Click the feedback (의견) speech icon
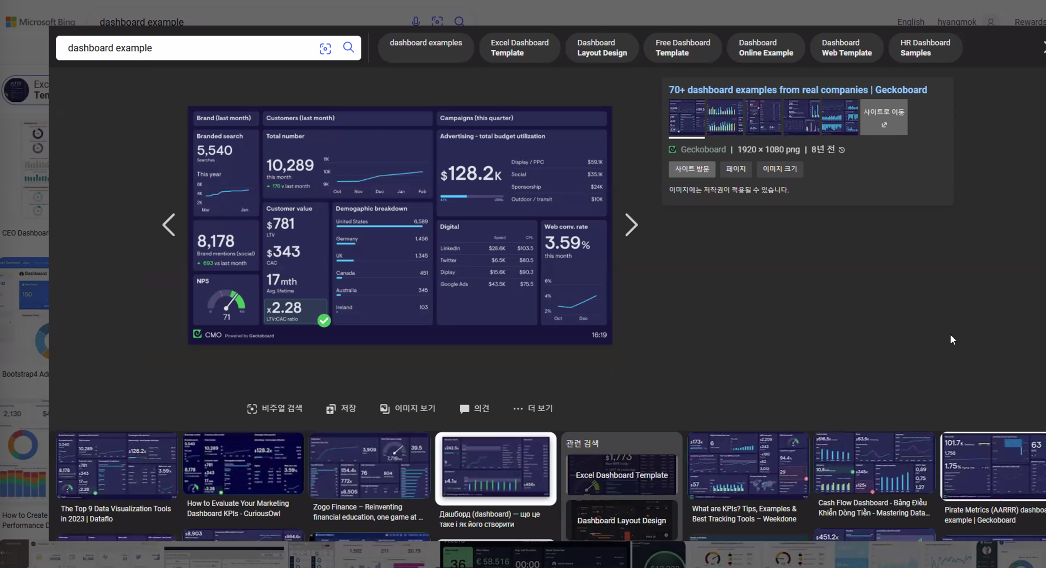Viewport: 1046px width, 568px height. tap(464, 408)
